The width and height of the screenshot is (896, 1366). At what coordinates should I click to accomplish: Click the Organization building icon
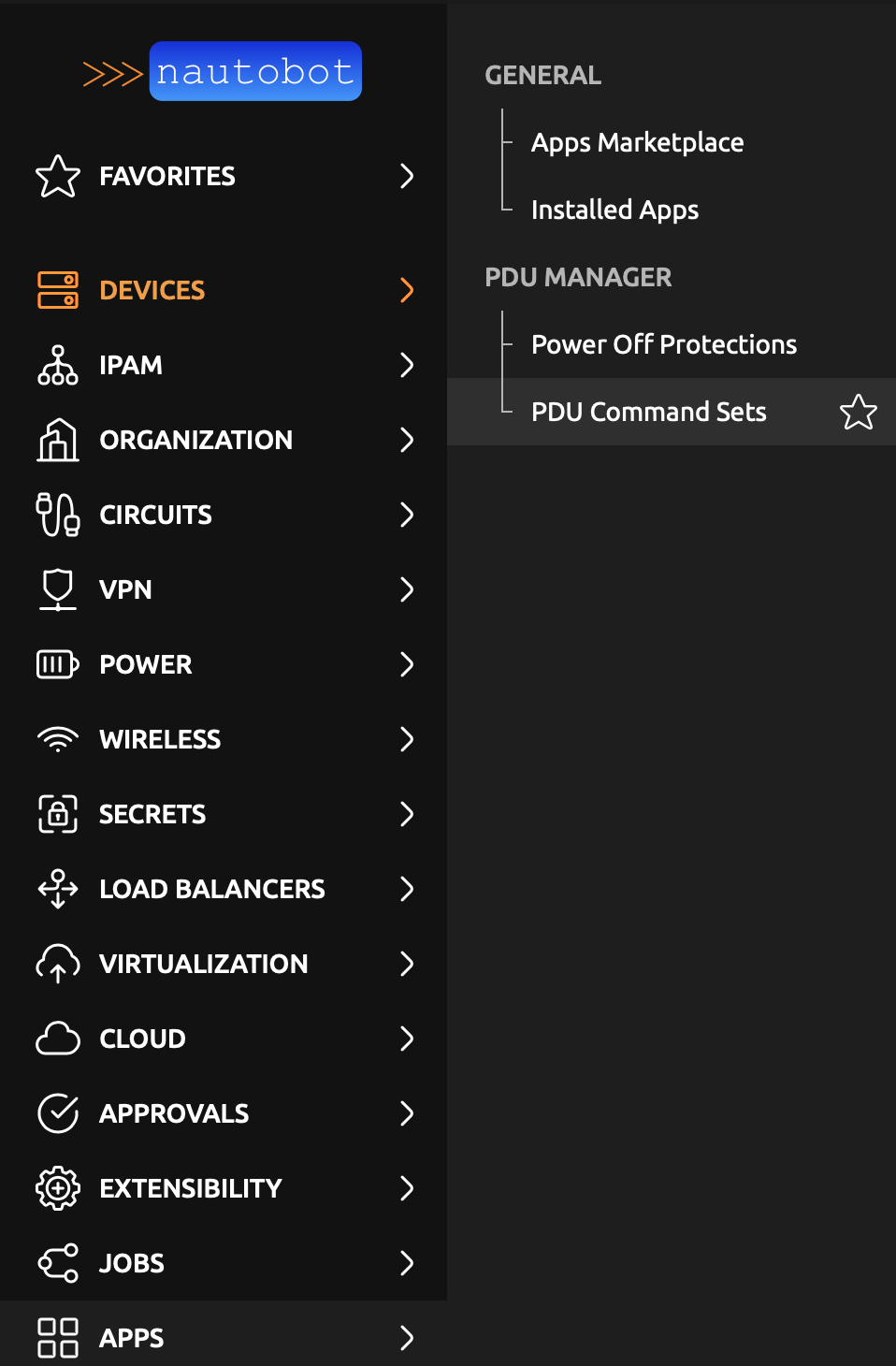point(58,440)
